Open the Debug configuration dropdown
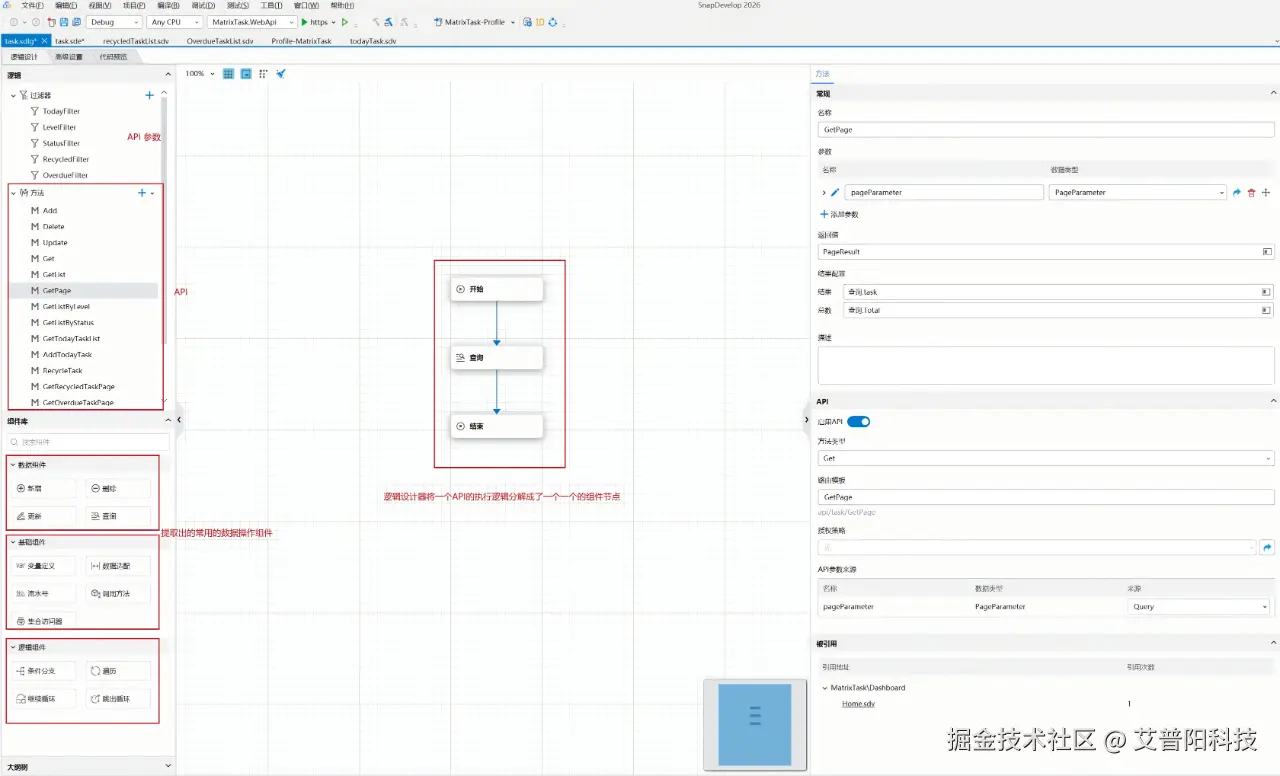The image size is (1280, 776). point(114,22)
